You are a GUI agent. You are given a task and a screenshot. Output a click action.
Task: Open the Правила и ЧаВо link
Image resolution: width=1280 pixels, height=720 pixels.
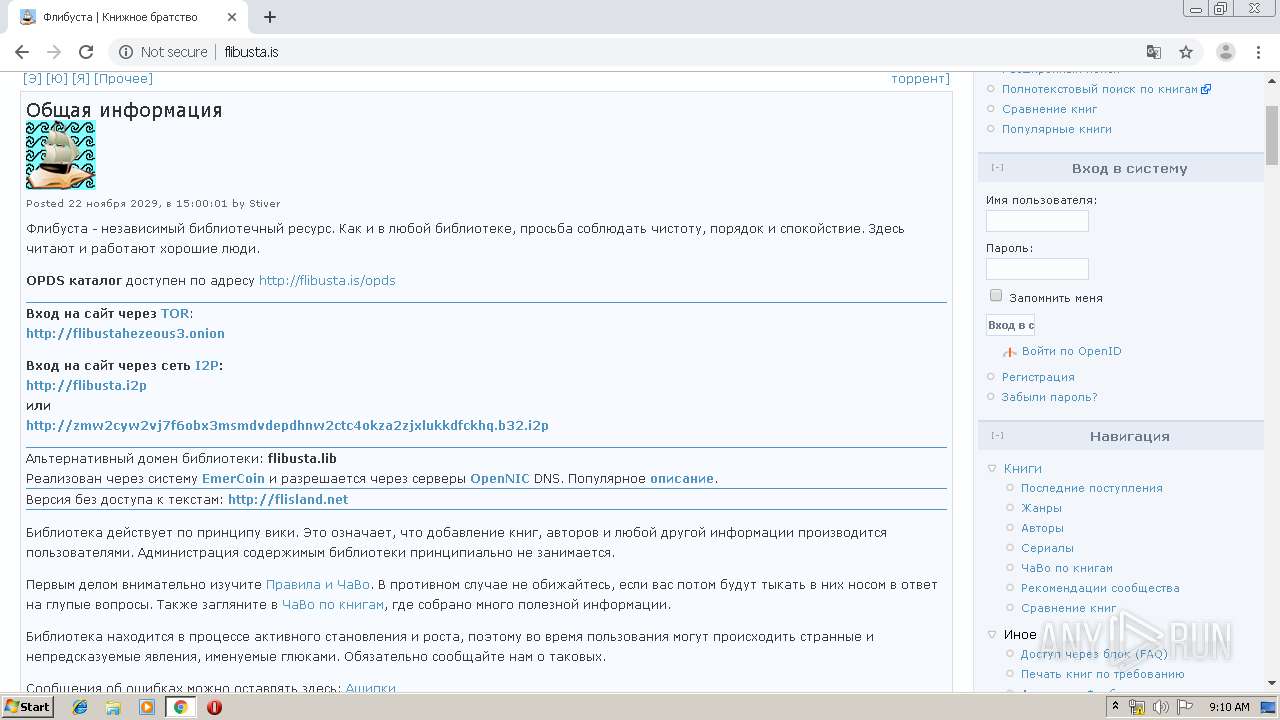[x=318, y=584]
